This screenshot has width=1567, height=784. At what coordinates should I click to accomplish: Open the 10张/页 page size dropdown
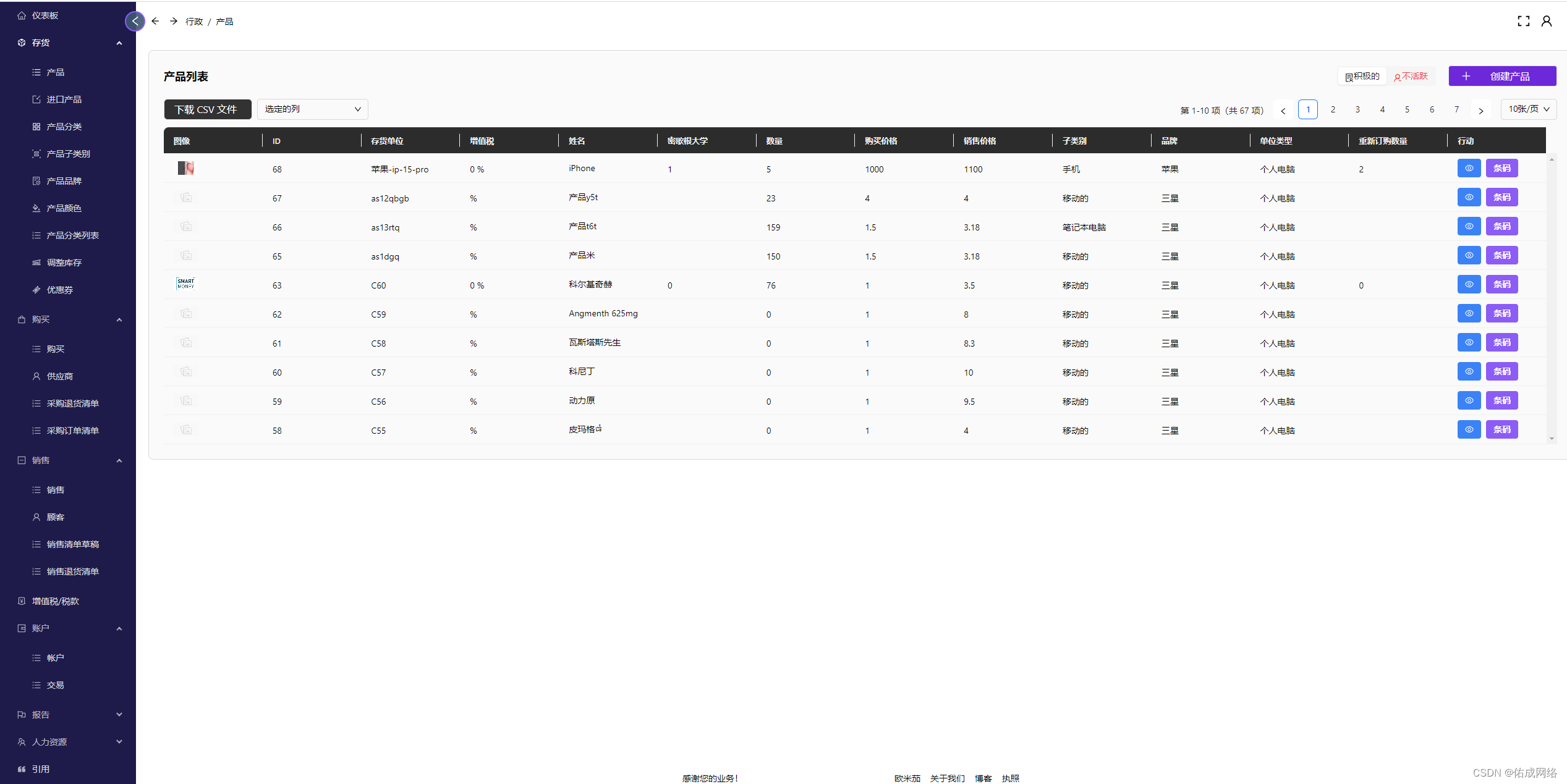1528,109
